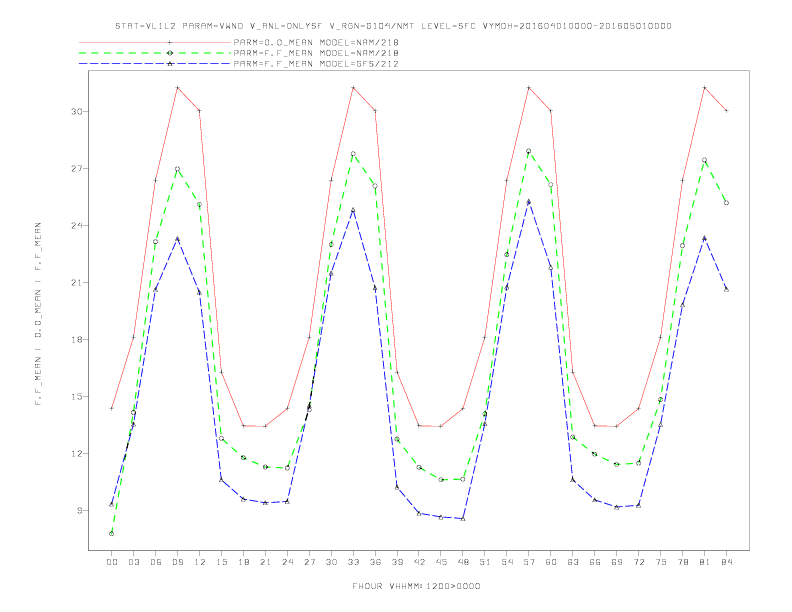Viewport: 792px width, 612px height.
Task: Click y-axis tick value 18
Action: [77, 340]
